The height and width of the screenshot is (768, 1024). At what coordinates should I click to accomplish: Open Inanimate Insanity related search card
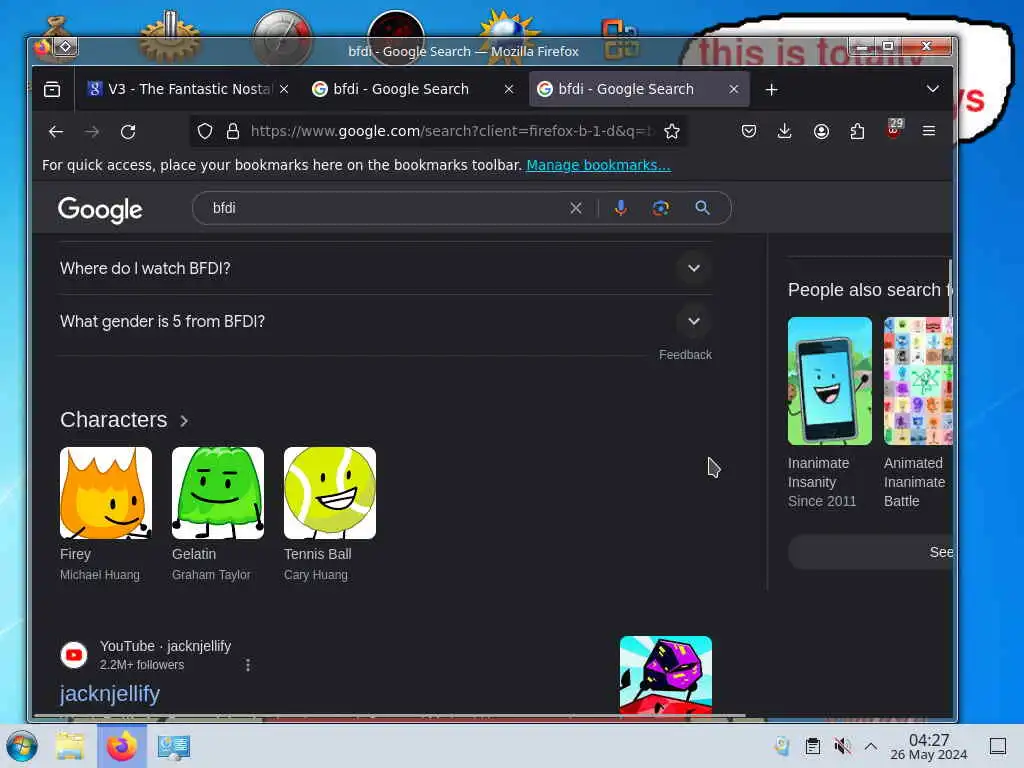pos(829,413)
